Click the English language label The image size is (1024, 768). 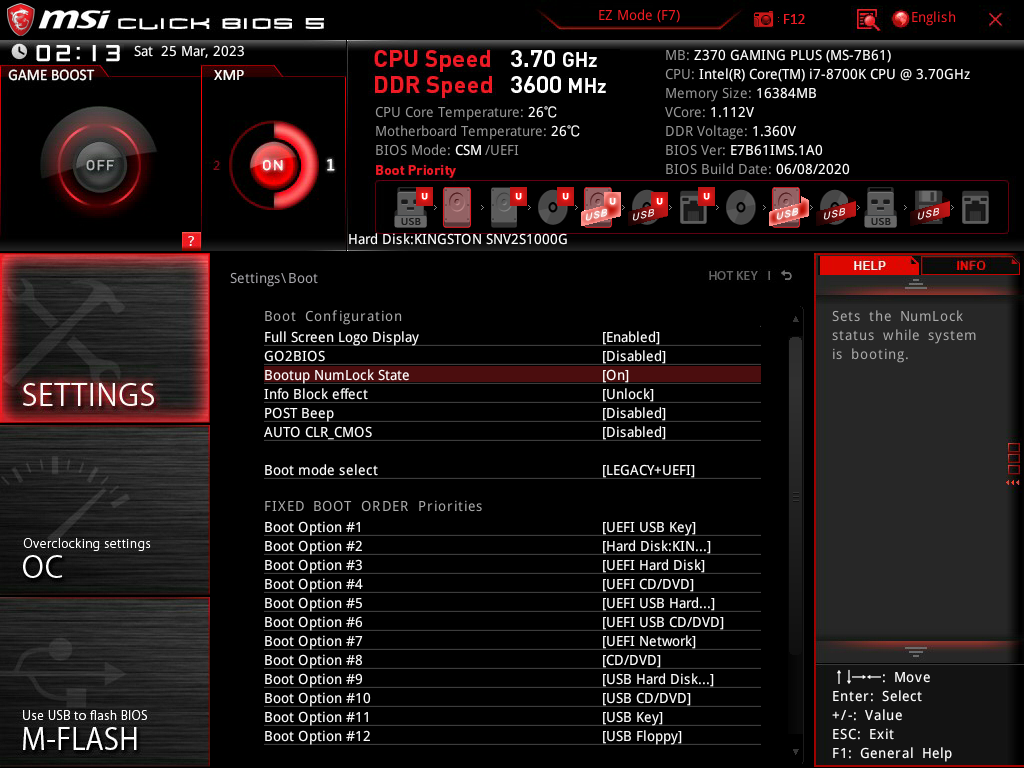[933, 18]
